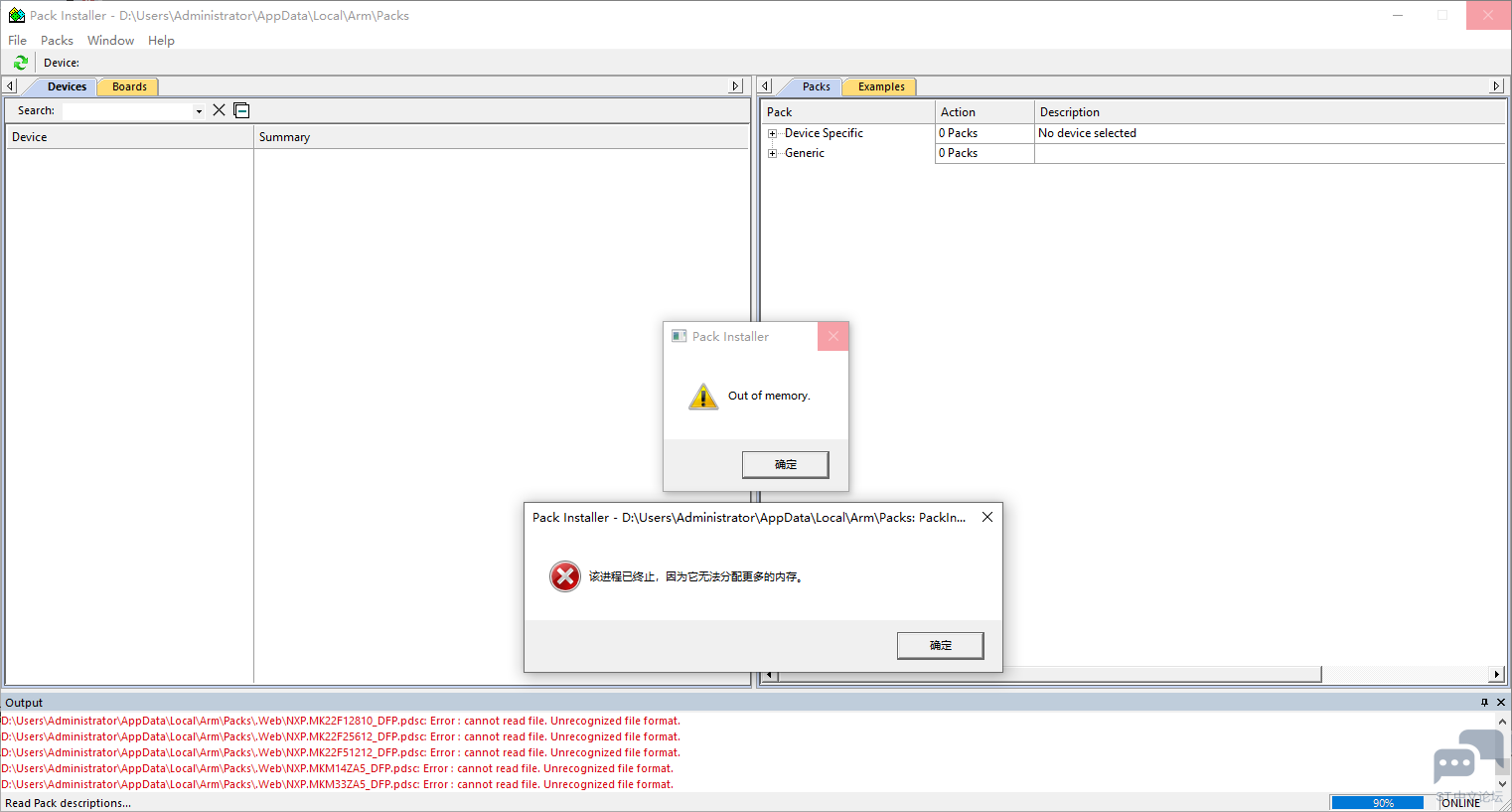Click the NXP.MK22F12810_DFP.pdsc error line
This screenshot has height=812, width=1512.
click(x=341, y=722)
